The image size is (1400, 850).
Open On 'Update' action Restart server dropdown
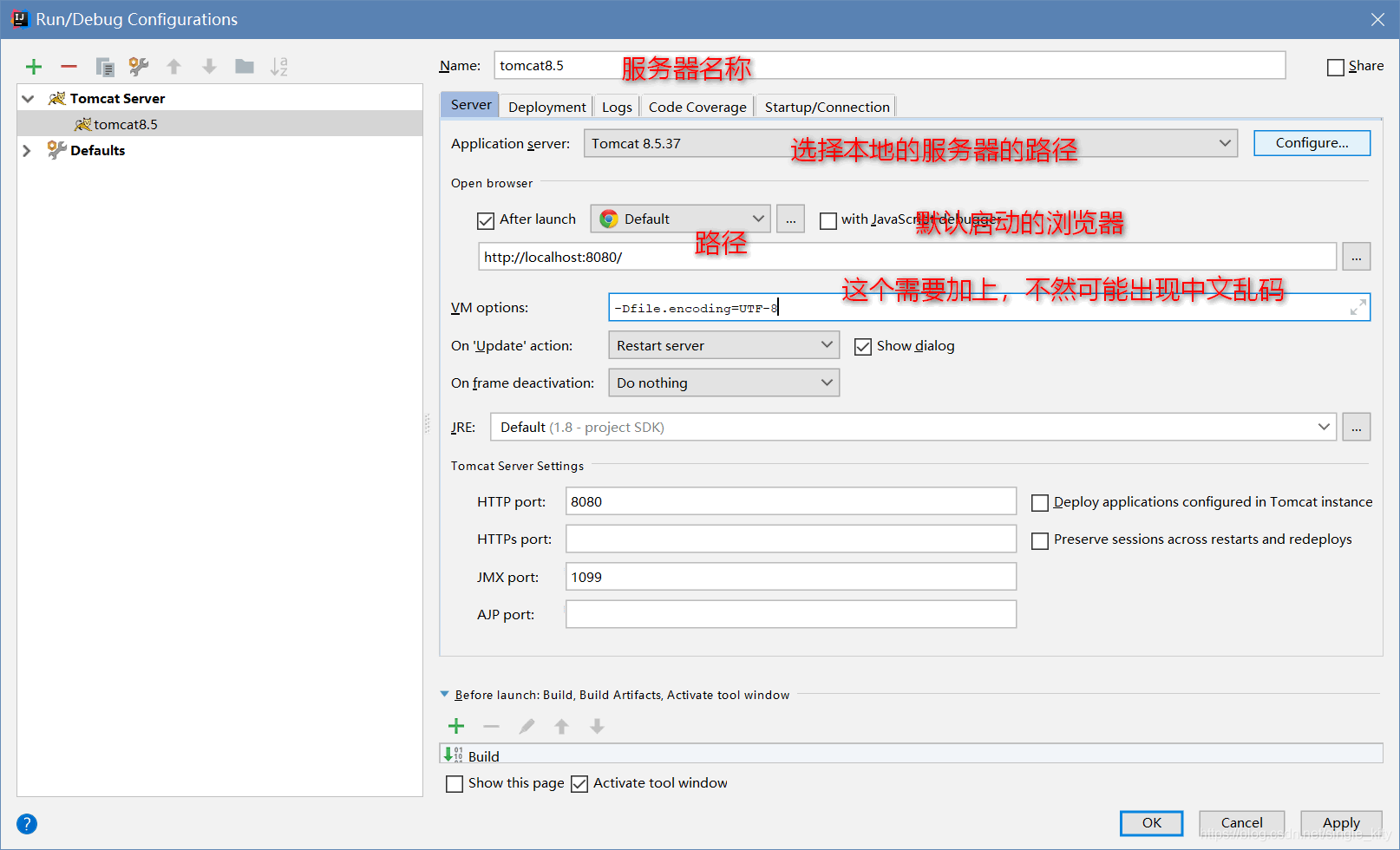(723, 345)
